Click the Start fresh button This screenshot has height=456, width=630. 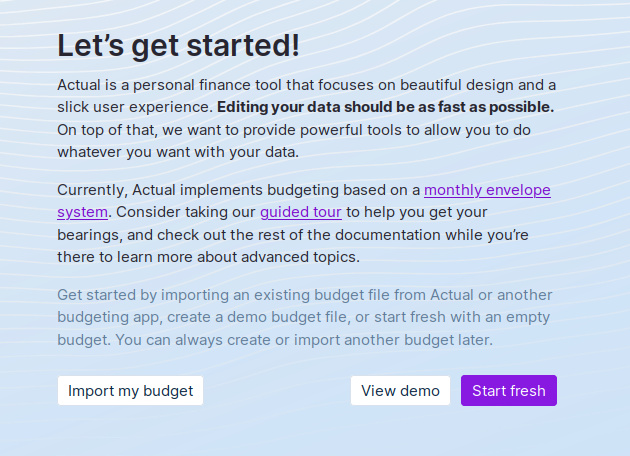pyautogui.click(x=508, y=391)
